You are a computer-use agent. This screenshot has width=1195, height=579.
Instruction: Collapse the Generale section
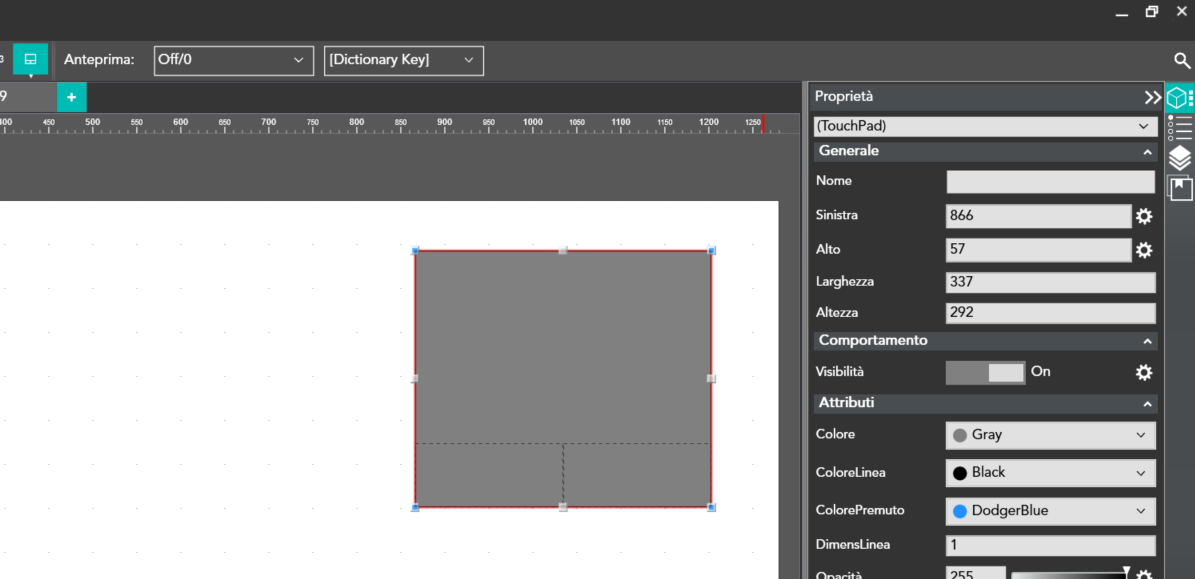[x=1147, y=152]
